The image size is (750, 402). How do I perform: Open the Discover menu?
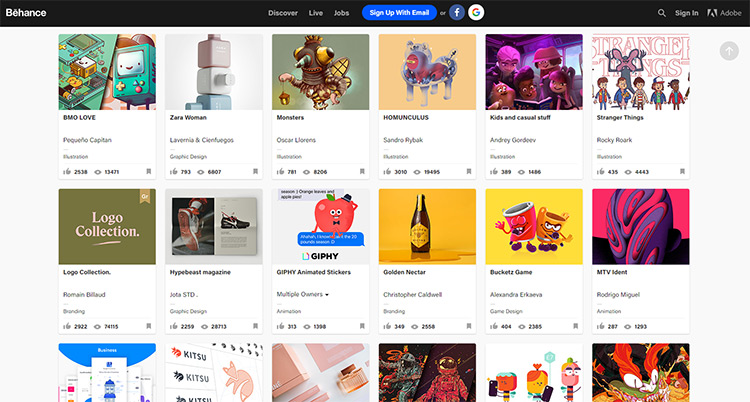283,13
